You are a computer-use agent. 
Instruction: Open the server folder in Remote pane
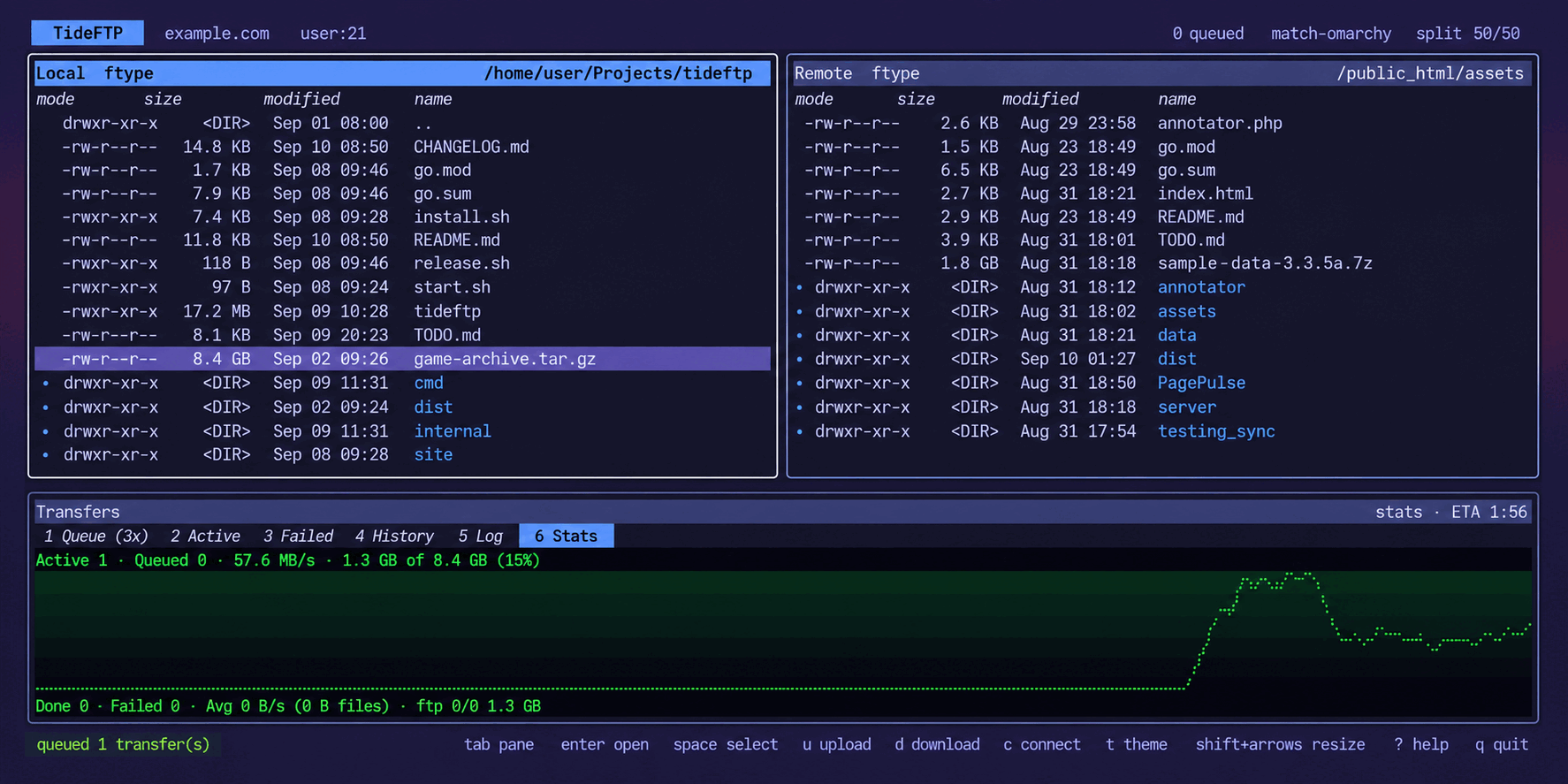pyautogui.click(x=1162, y=407)
